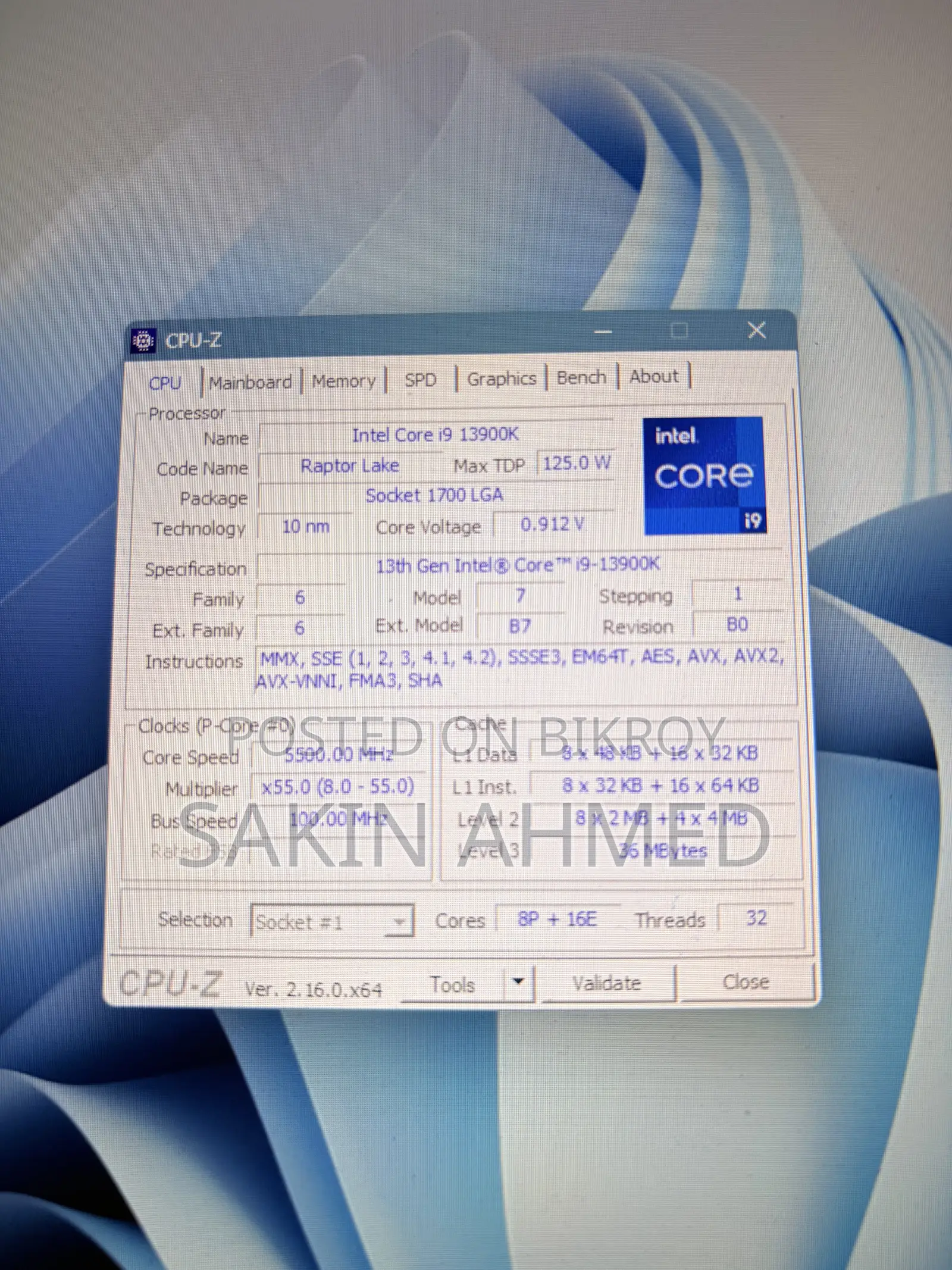This screenshot has width=952, height=1270.
Task: Click the L1 Inst. value '8 x 32 KB + 16 x 64 KB'
Action: coord(660,786)
